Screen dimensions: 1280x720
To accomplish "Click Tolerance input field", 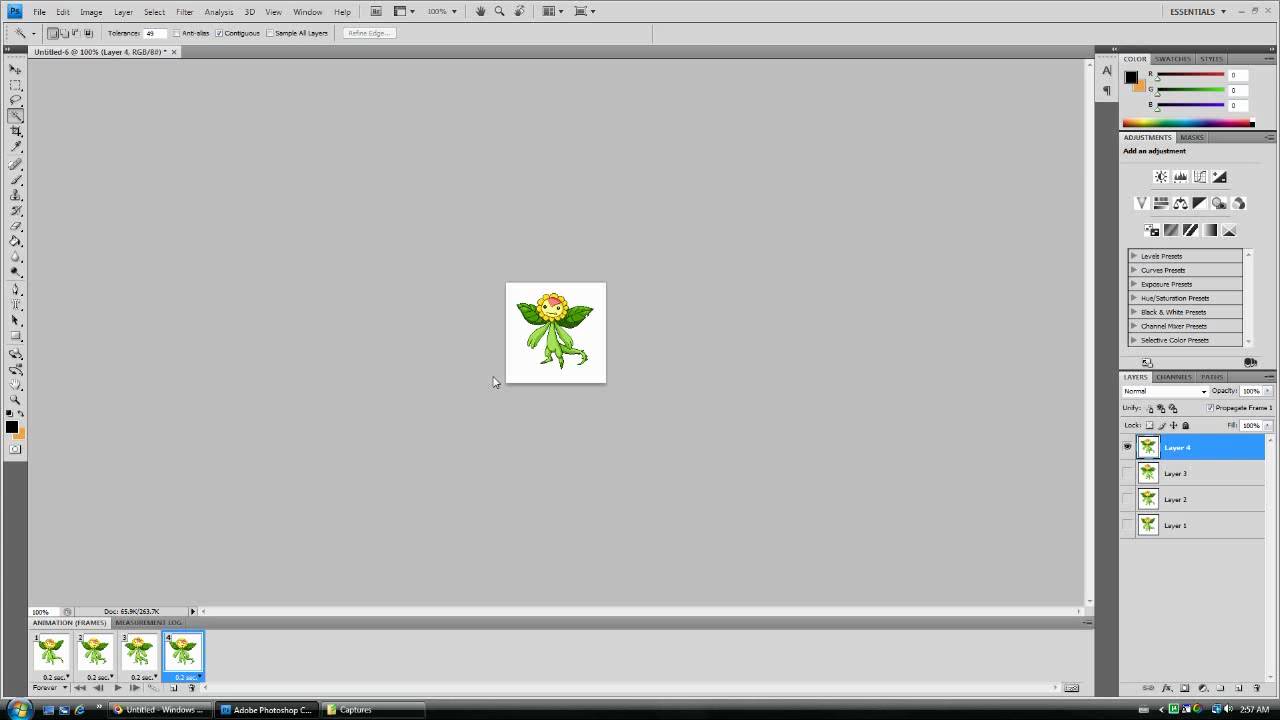I will tap(155, 33).
